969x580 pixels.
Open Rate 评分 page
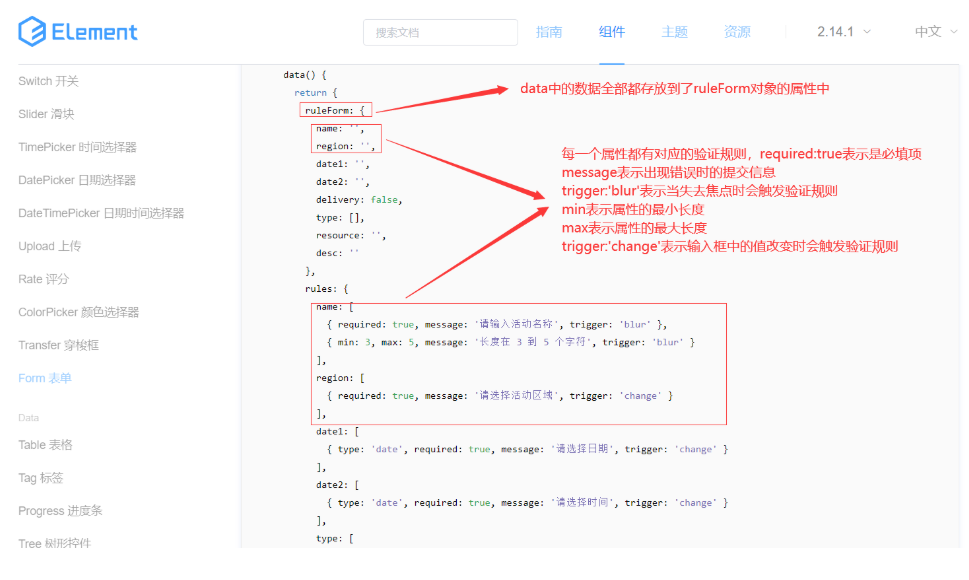[43, 279]
